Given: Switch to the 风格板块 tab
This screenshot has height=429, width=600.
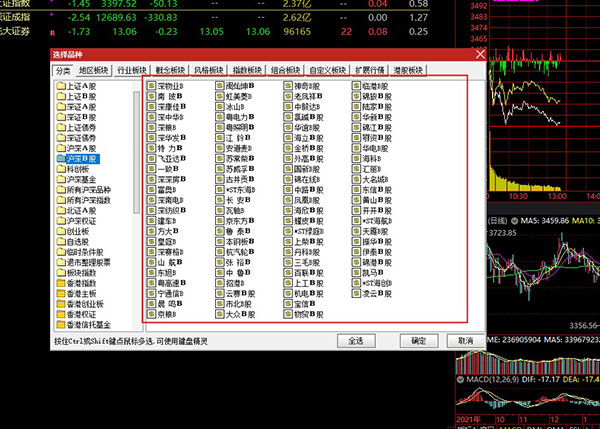Looking at the screenshot, I should point(209,70).
